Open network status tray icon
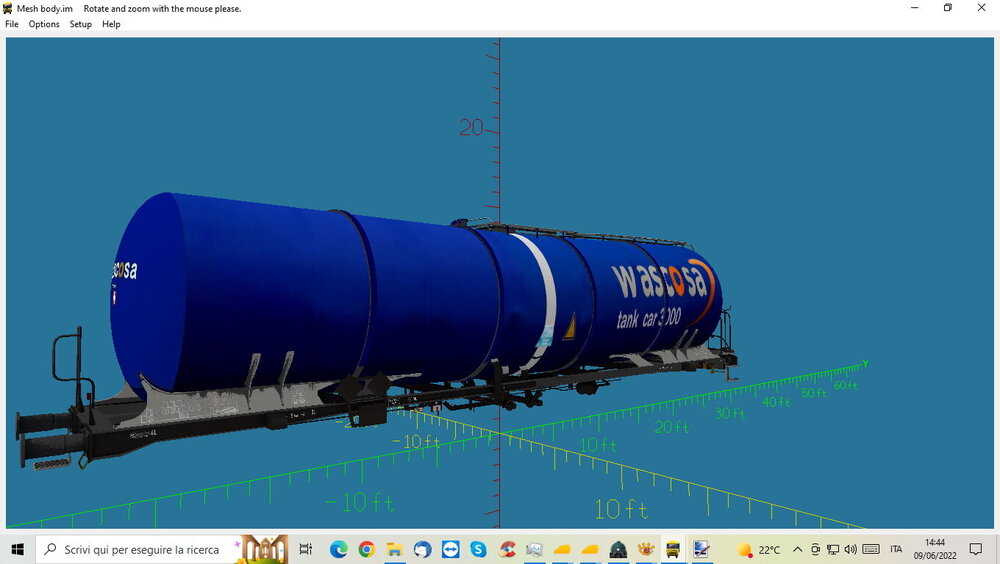The image size is (1000, 564). pos(833,549)
